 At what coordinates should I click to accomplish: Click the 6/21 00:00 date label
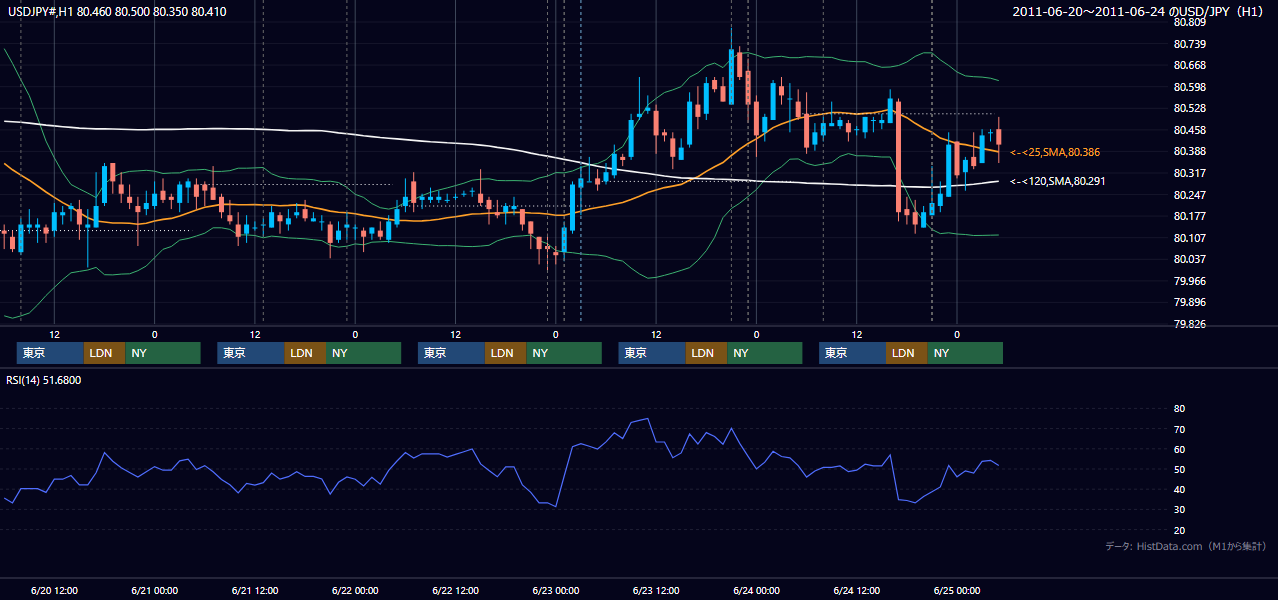pyautogui.click(x=155, y=590)
